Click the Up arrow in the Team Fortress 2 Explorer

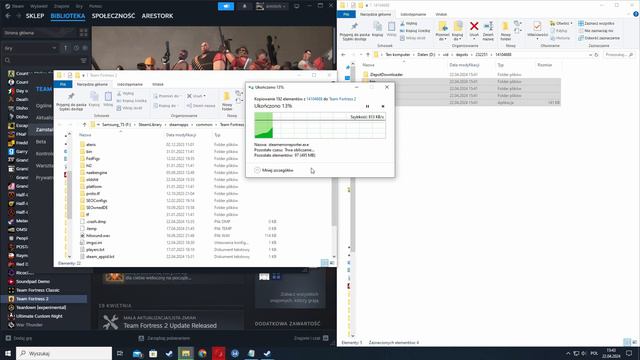pos(84,124)
